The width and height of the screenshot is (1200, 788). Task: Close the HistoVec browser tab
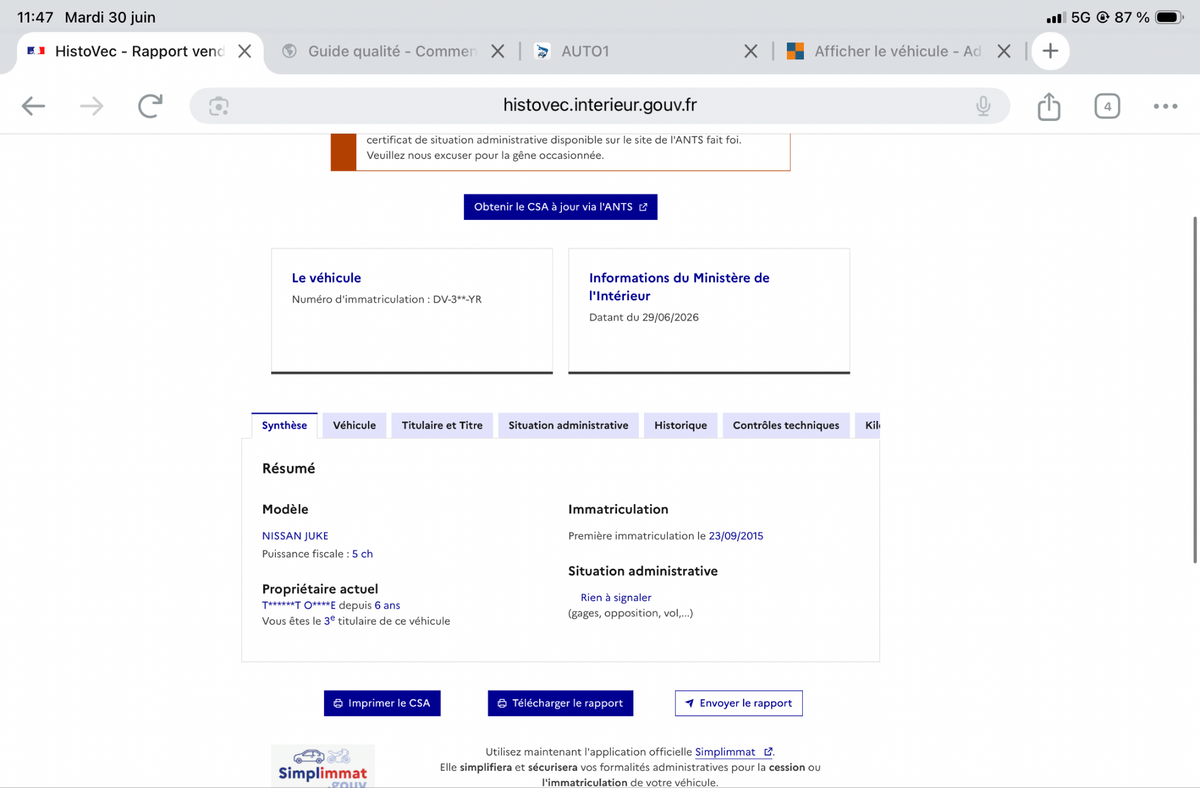click(x=244, y=51)
